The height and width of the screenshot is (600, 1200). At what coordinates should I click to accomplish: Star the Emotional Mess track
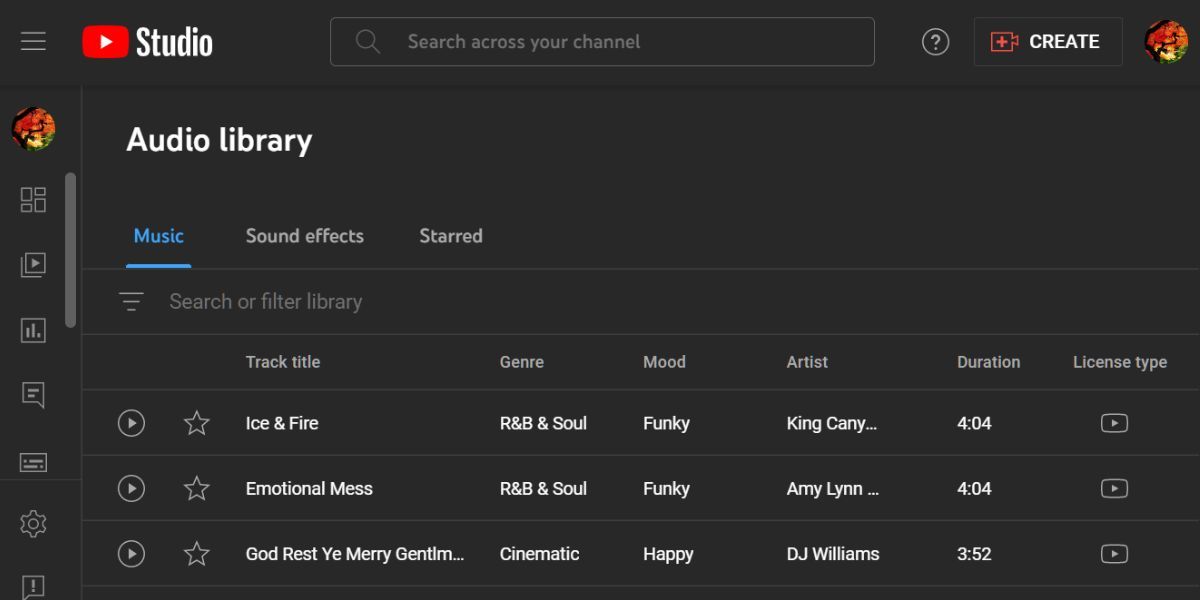197,488
